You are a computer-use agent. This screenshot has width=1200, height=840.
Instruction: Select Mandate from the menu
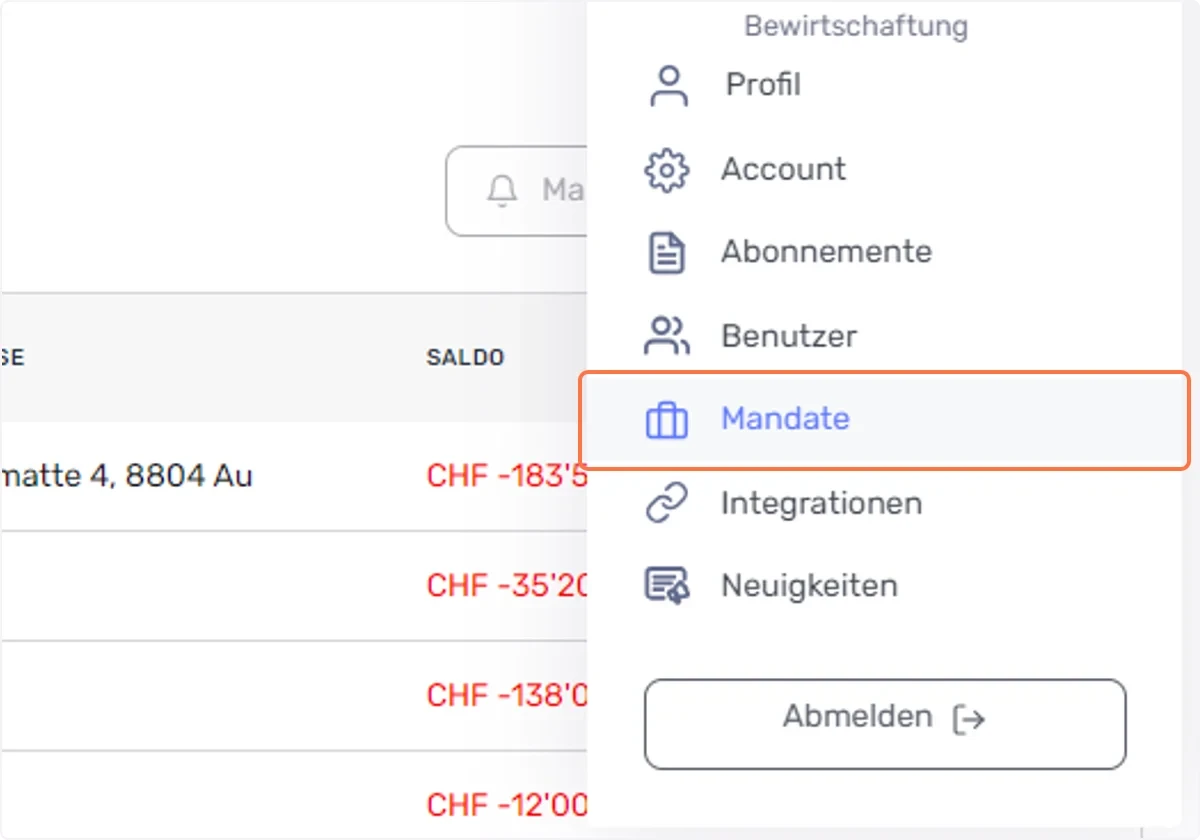(885, 419)
